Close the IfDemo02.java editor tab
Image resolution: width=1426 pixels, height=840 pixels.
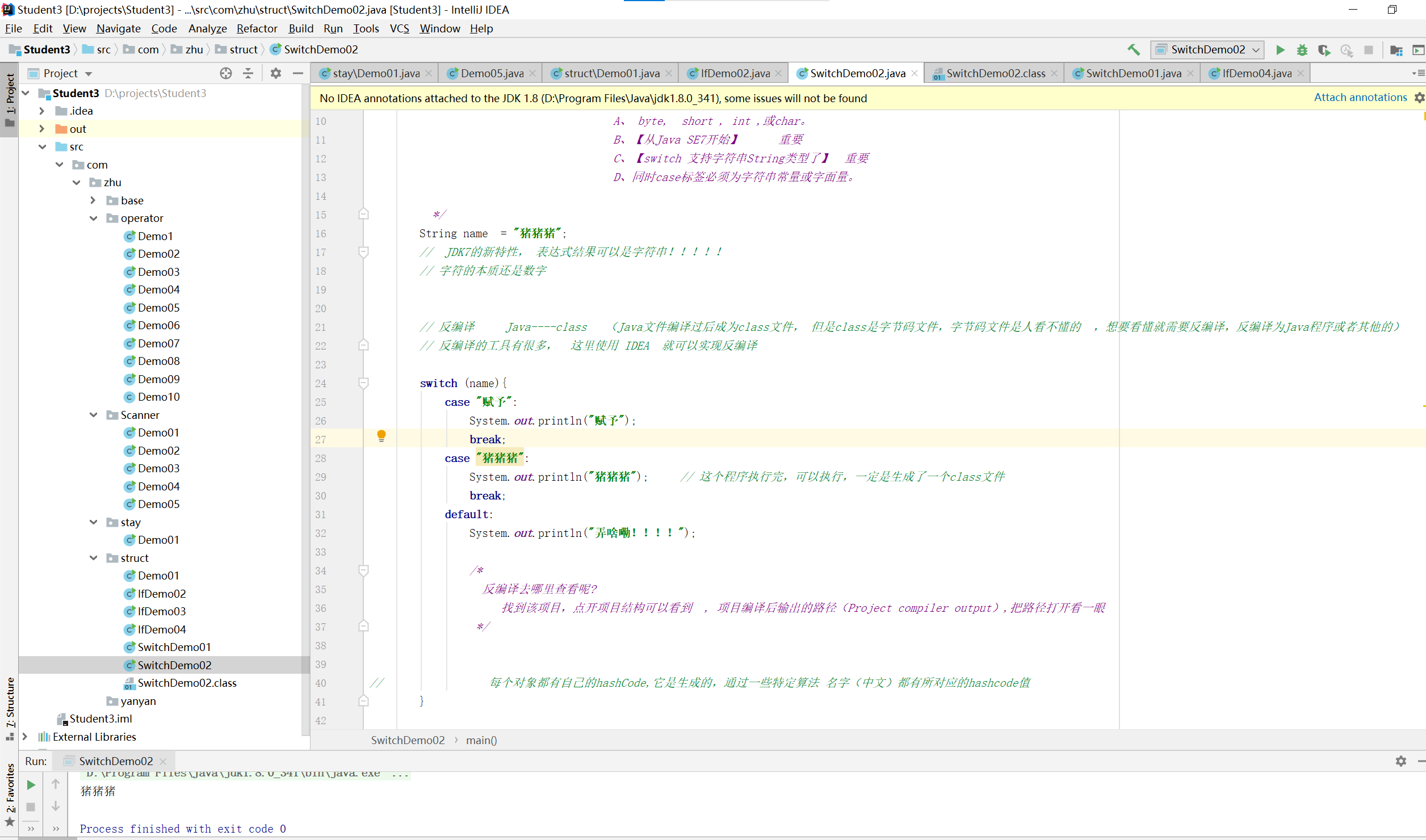[x=778, y=73]
